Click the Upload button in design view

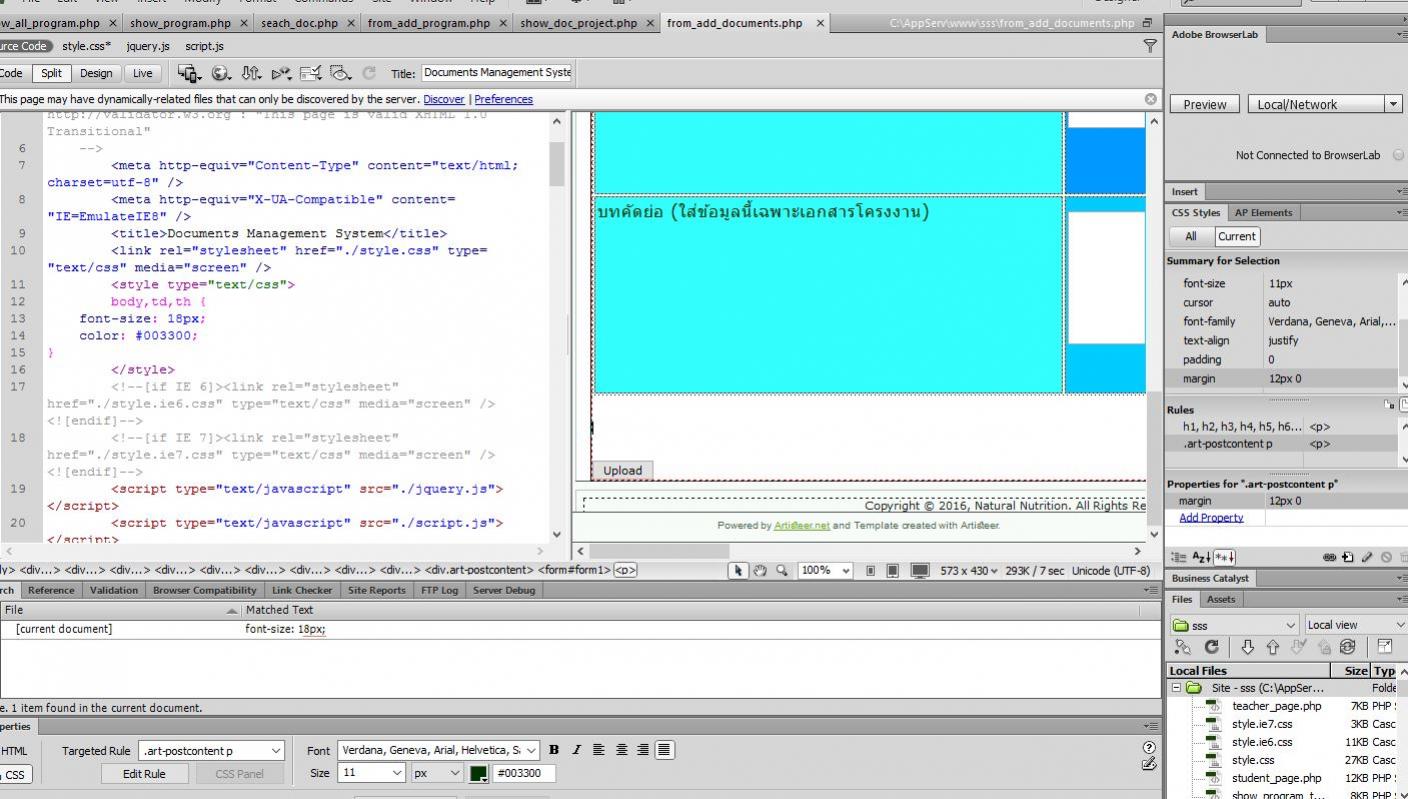pyautogui.click(x=622, y=471)
